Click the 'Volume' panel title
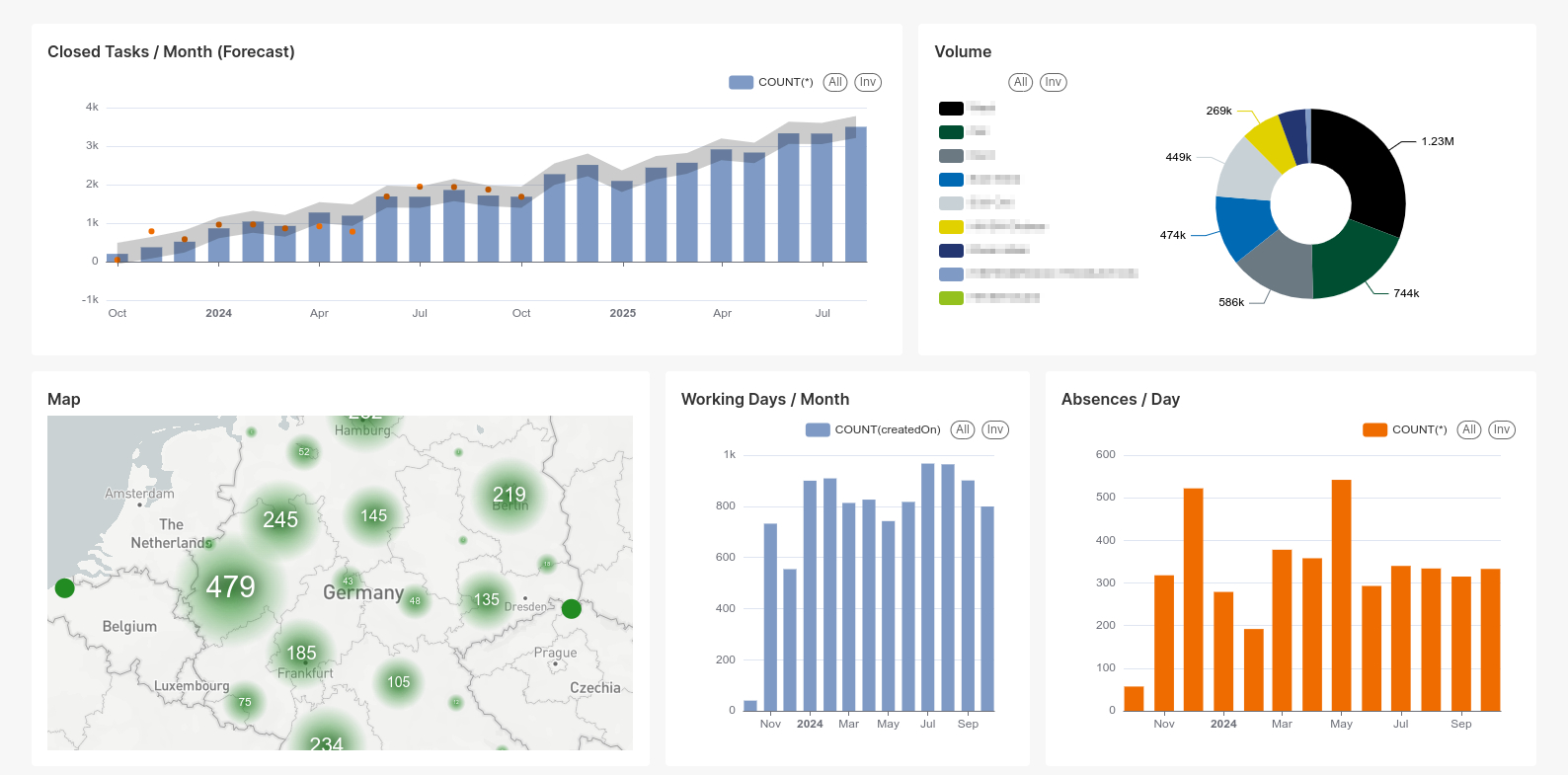1568x775 pixels. [963, 51]
